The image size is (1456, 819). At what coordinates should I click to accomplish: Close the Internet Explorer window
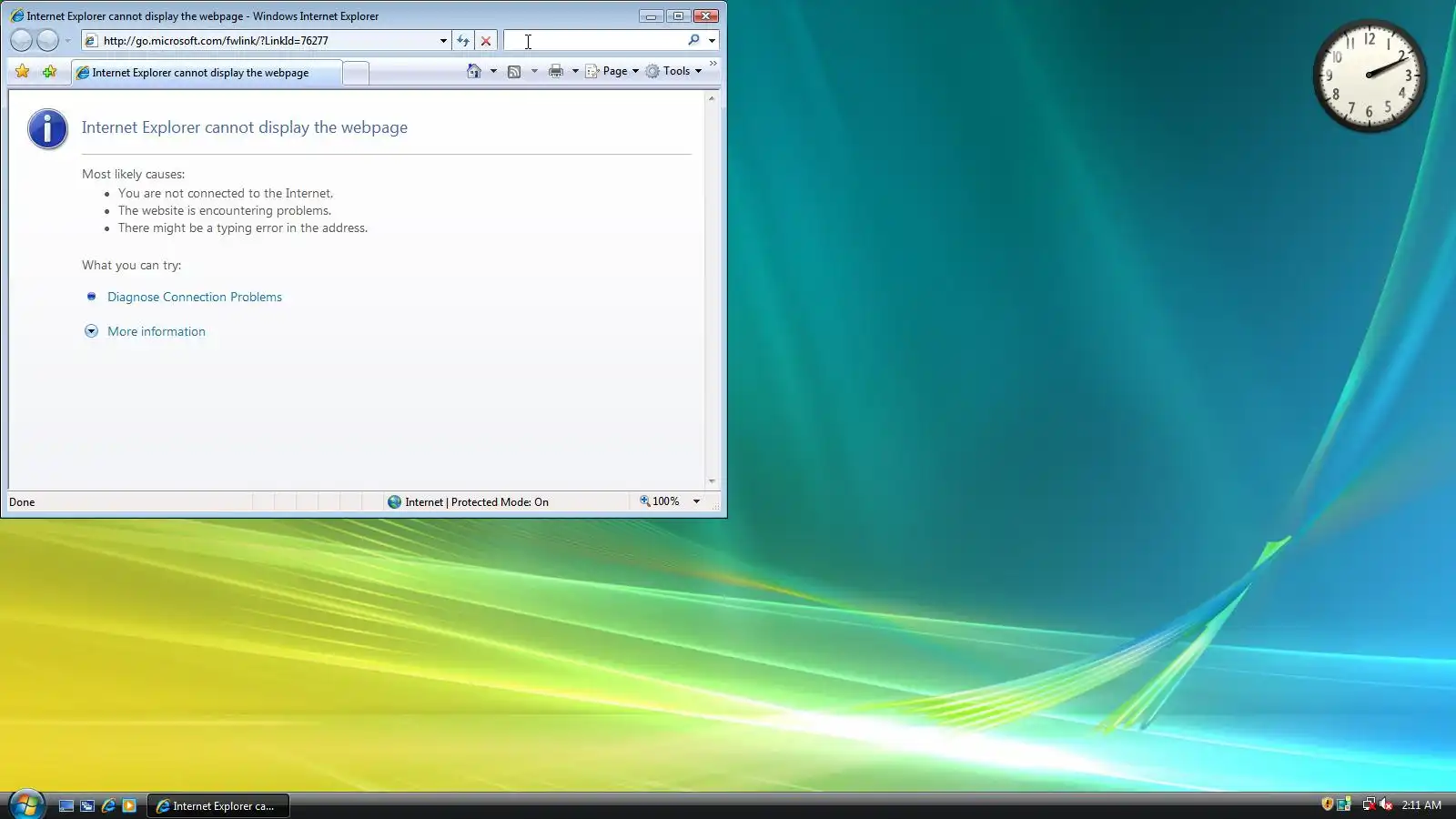coord(706,15)
